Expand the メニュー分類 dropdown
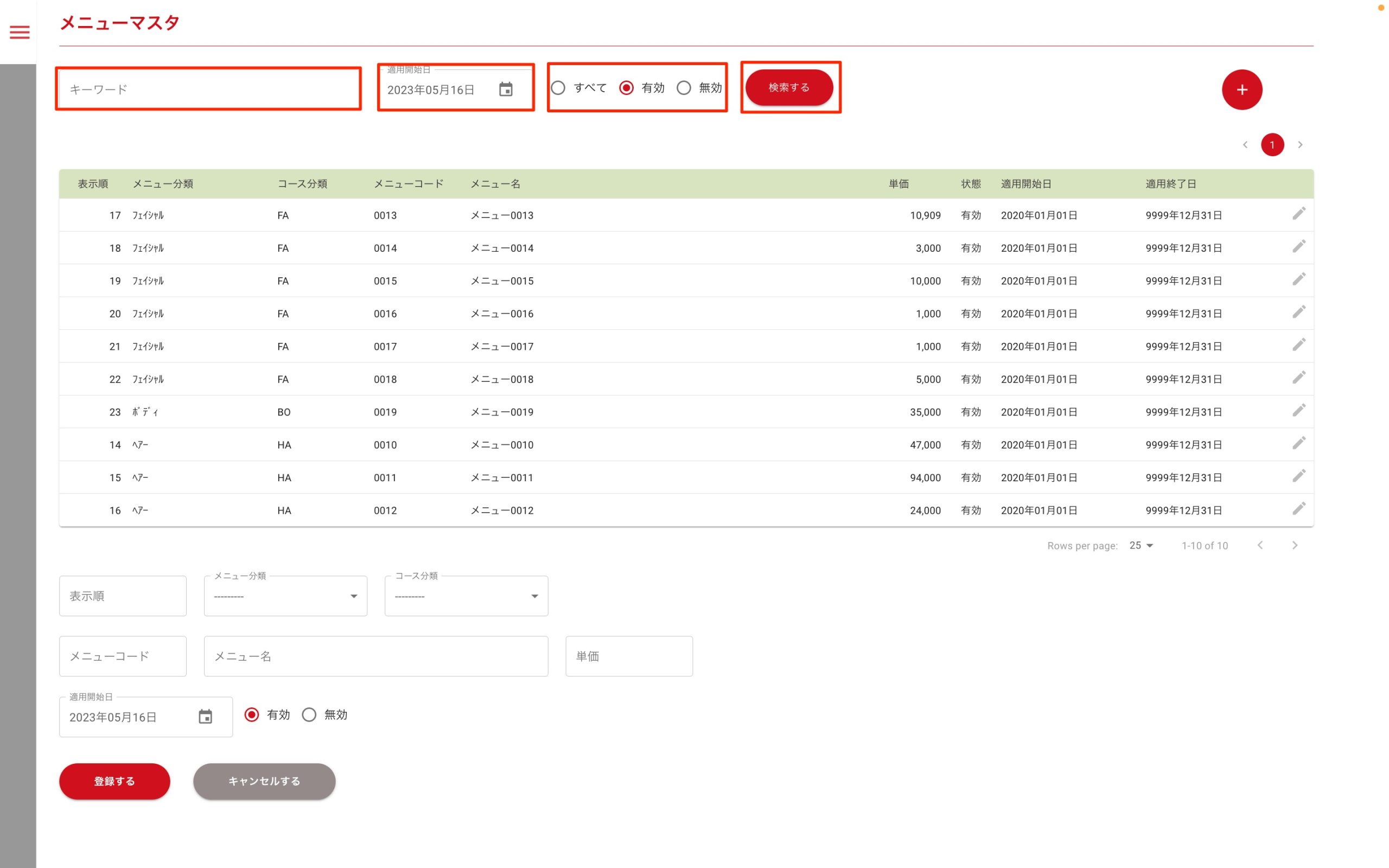The width and height of the screenshot is (1389, 868). tap(285, 596)
